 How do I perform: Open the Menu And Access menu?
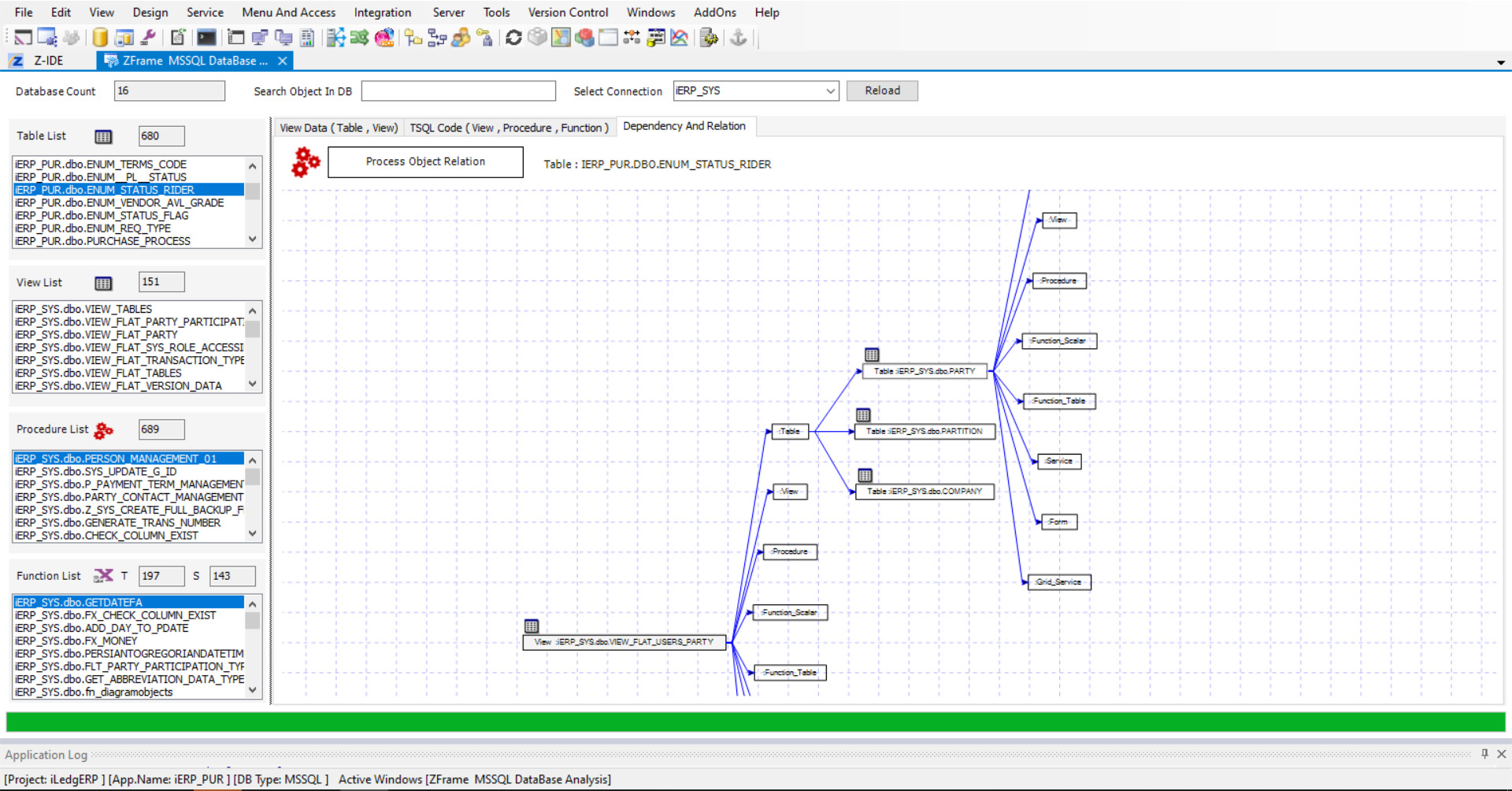(288, 12)
